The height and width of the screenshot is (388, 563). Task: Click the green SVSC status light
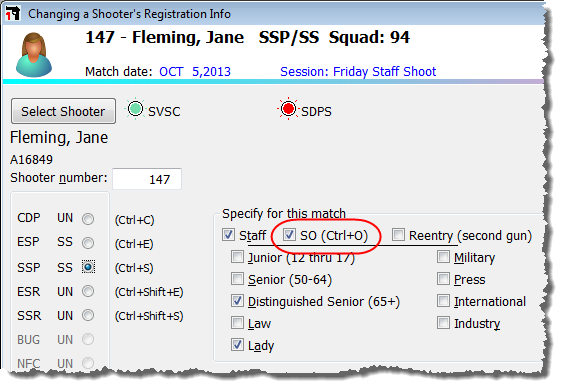pyautogui.click(x=135, y=109)
